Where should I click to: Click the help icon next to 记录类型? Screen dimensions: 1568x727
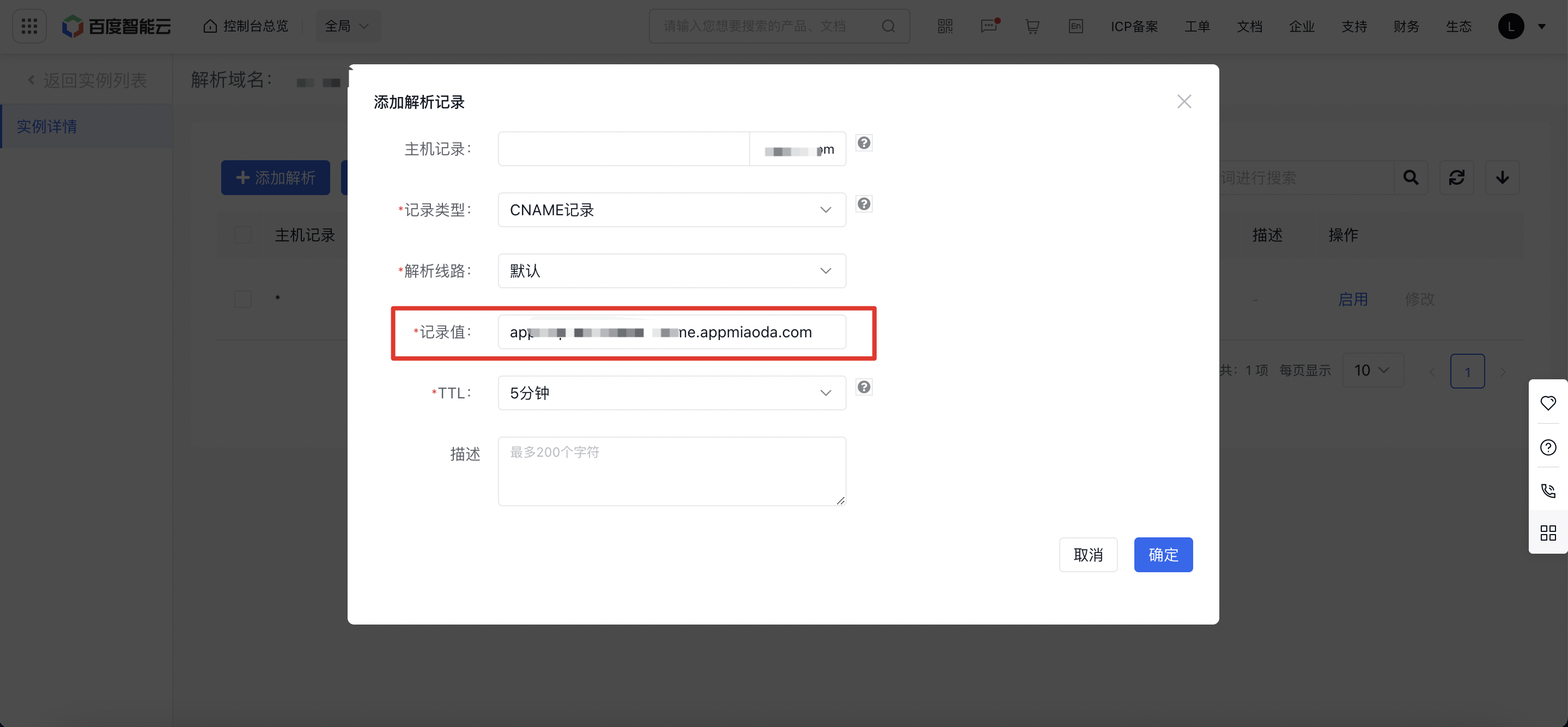(x=863, y=204)
